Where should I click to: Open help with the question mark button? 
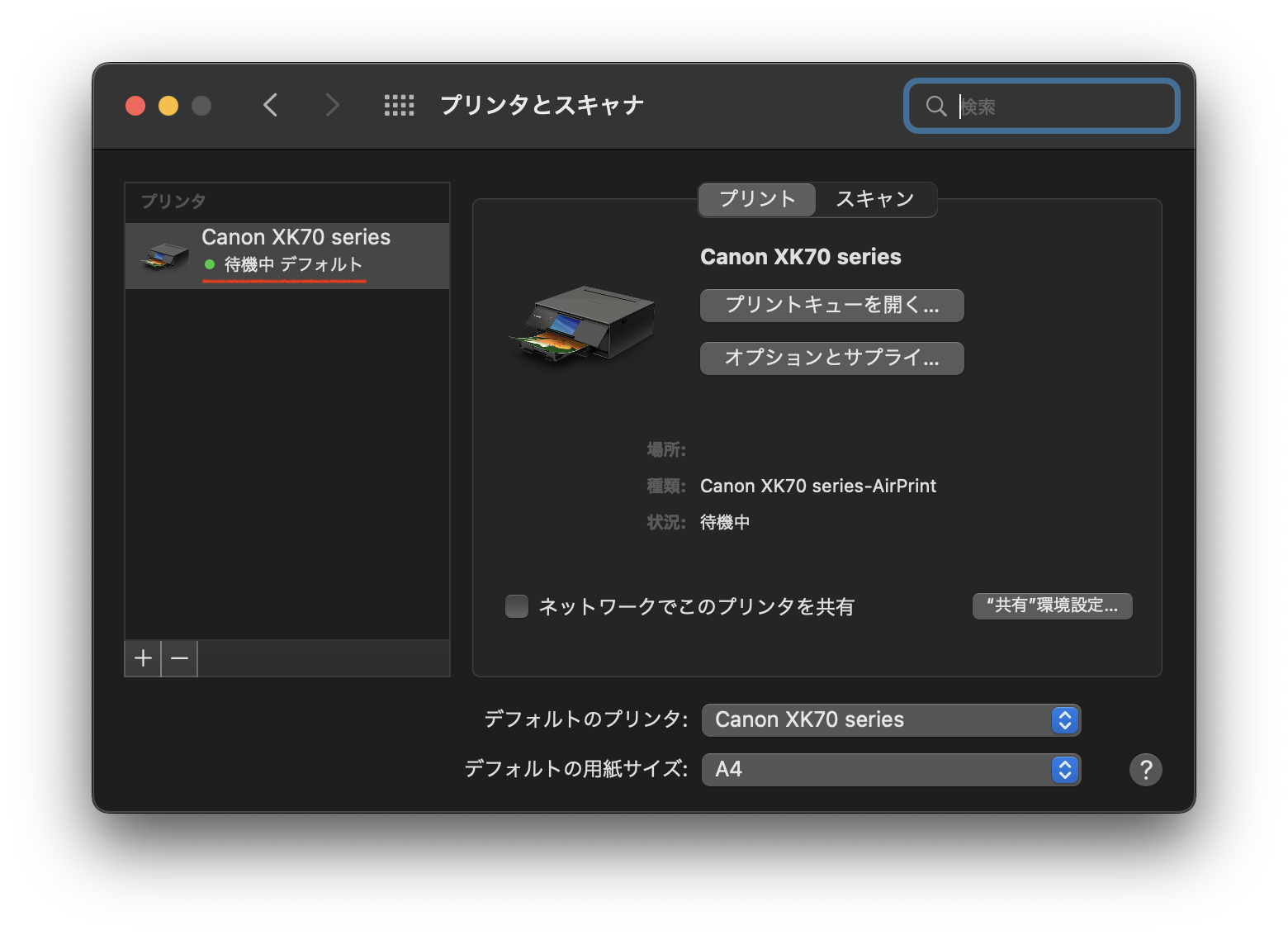(1145, 770)
